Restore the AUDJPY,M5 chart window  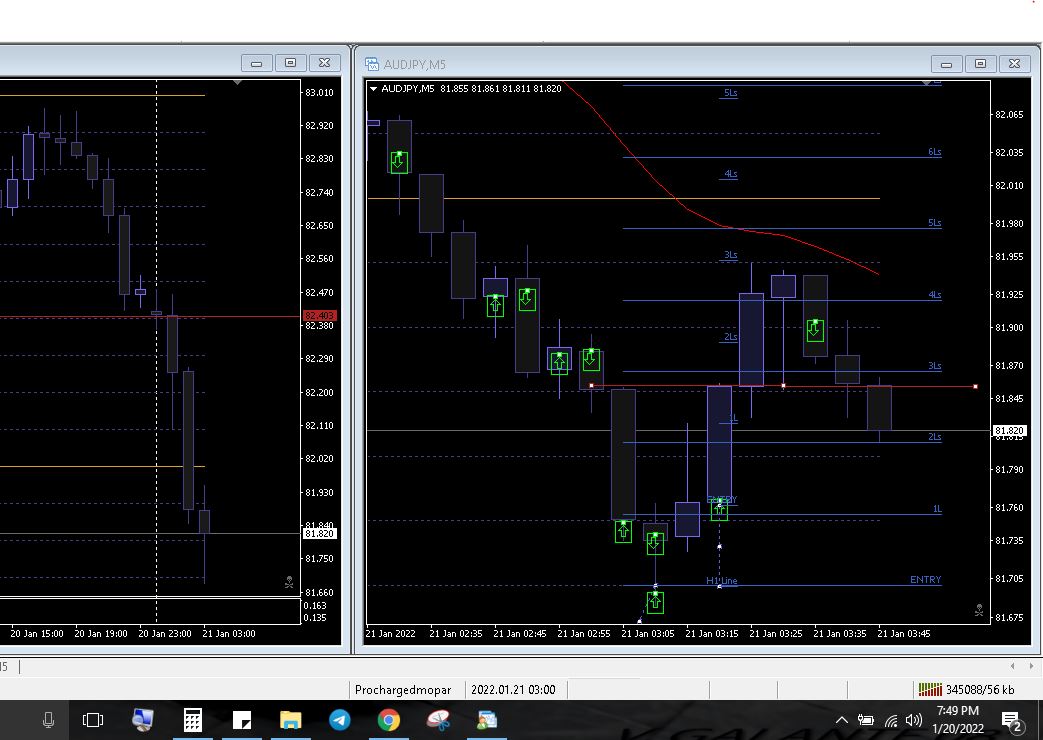980,64
